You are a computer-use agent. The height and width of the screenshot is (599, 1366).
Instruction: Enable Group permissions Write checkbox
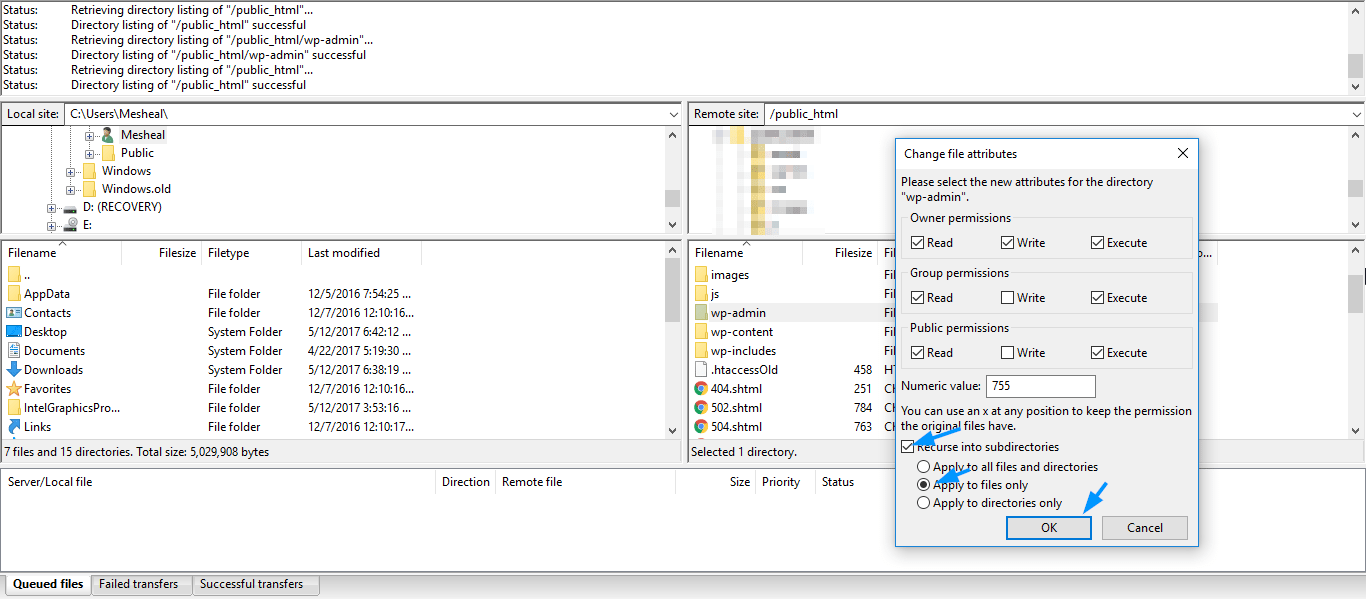click(1008, 298)
